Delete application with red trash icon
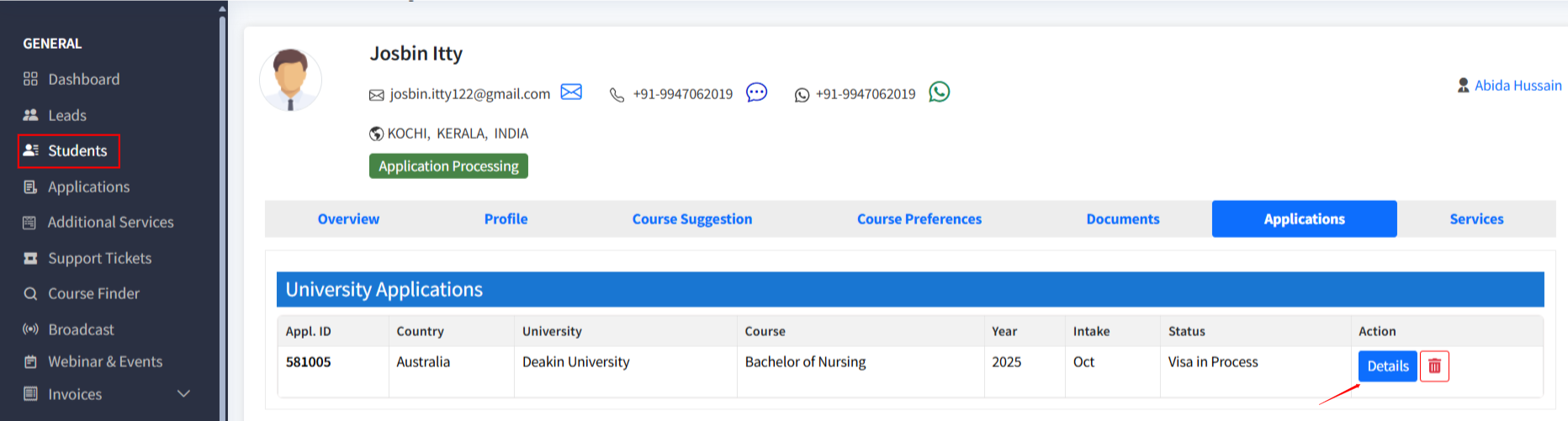 point(1434,366)
